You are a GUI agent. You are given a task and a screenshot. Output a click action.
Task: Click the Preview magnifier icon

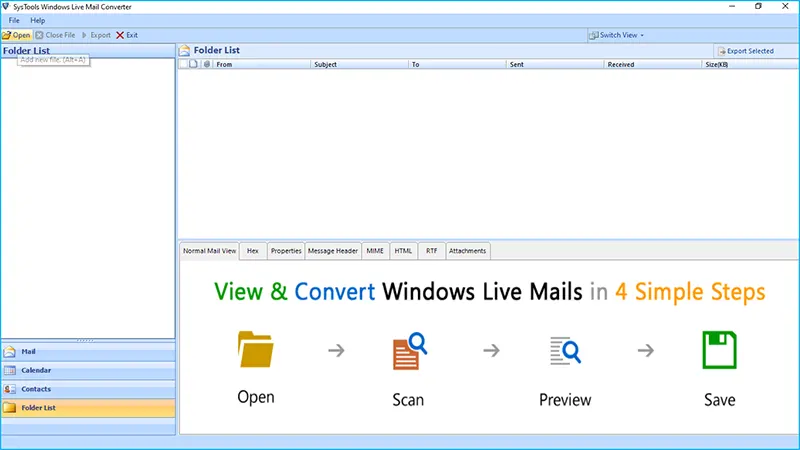click(x=565, y=351)
